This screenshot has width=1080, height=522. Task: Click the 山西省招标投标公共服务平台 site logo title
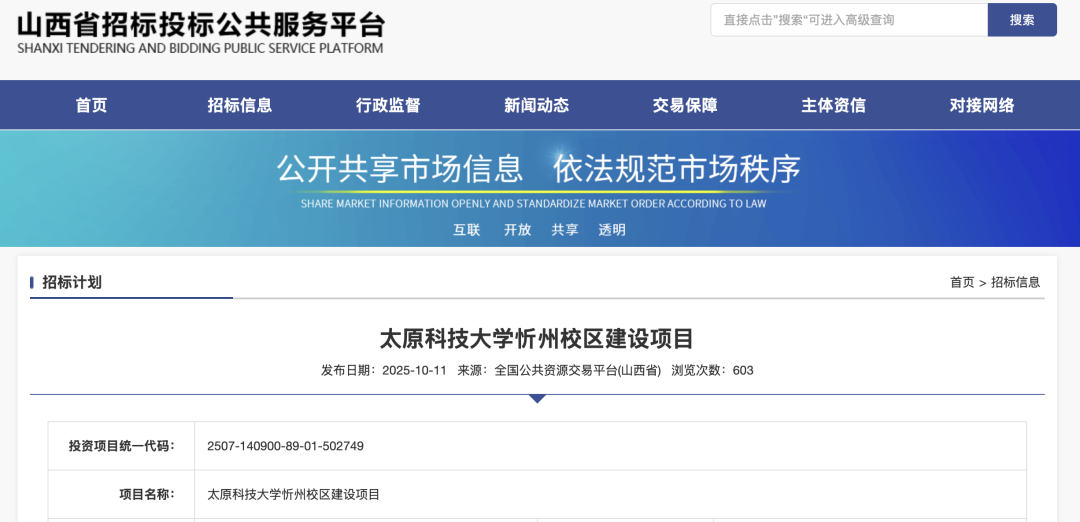(x=200, y=25)
